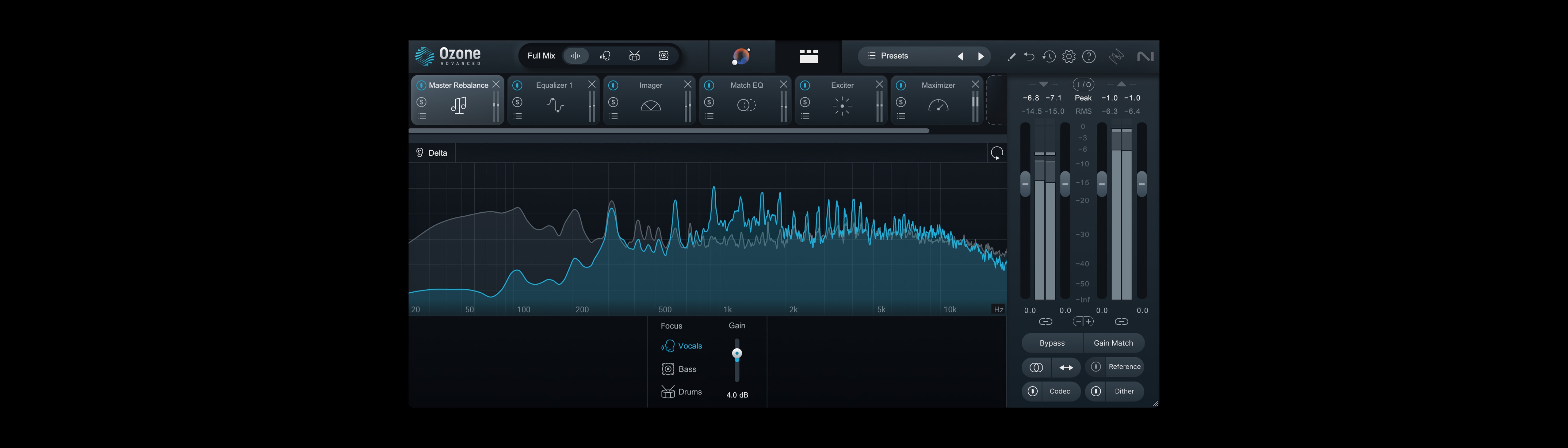Toggle input gain link icon
Image resolution: width=1568 pixels, height=448 pixels.
(x=1045, y=321)
